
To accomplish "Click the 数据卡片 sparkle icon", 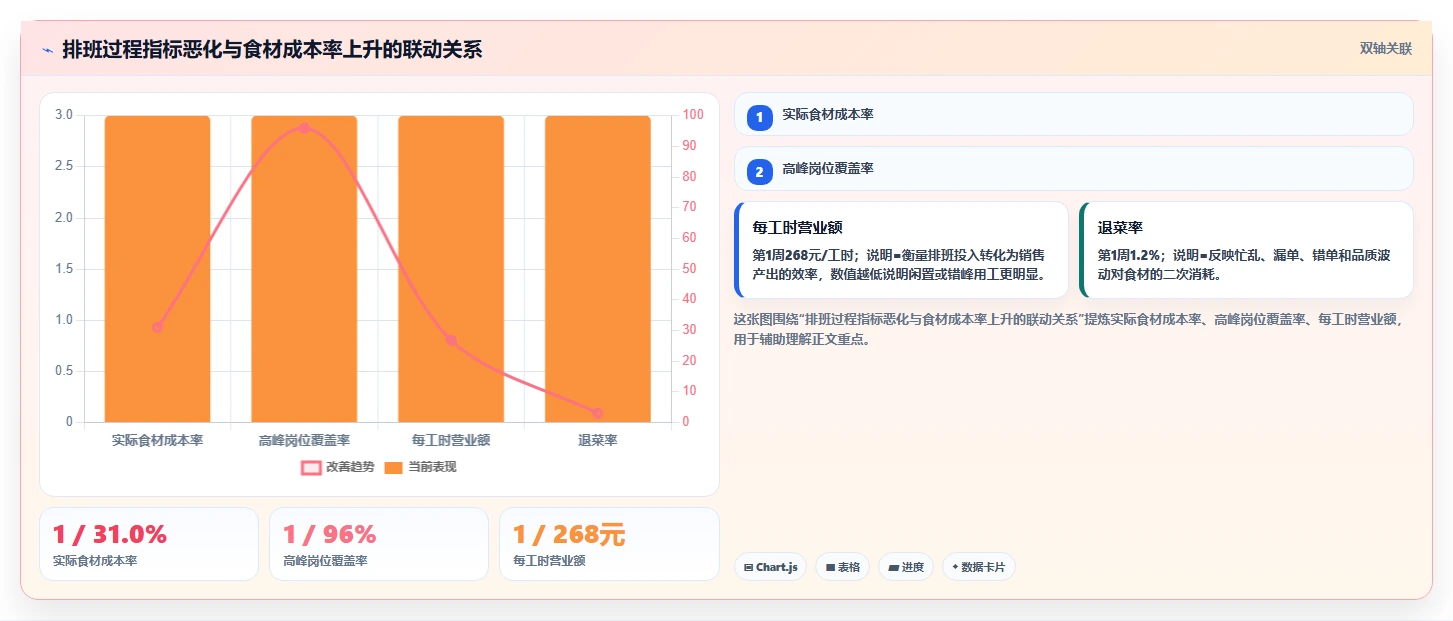I will 955,567.
